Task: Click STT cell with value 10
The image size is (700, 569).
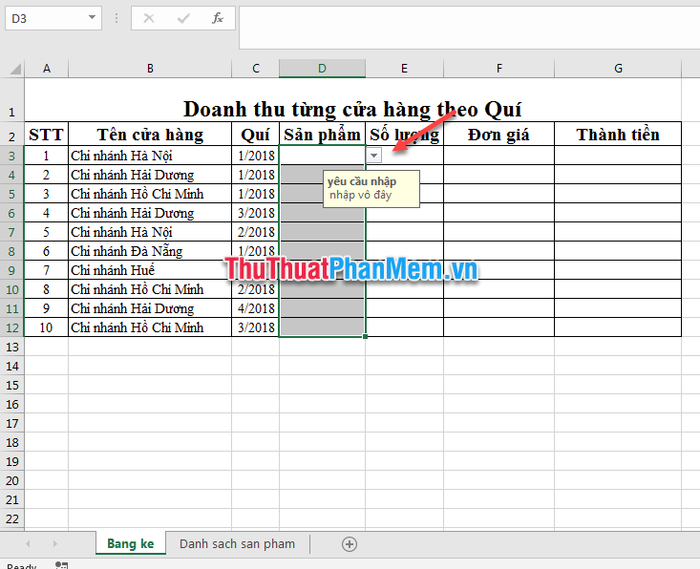Action: coord(46,328)
